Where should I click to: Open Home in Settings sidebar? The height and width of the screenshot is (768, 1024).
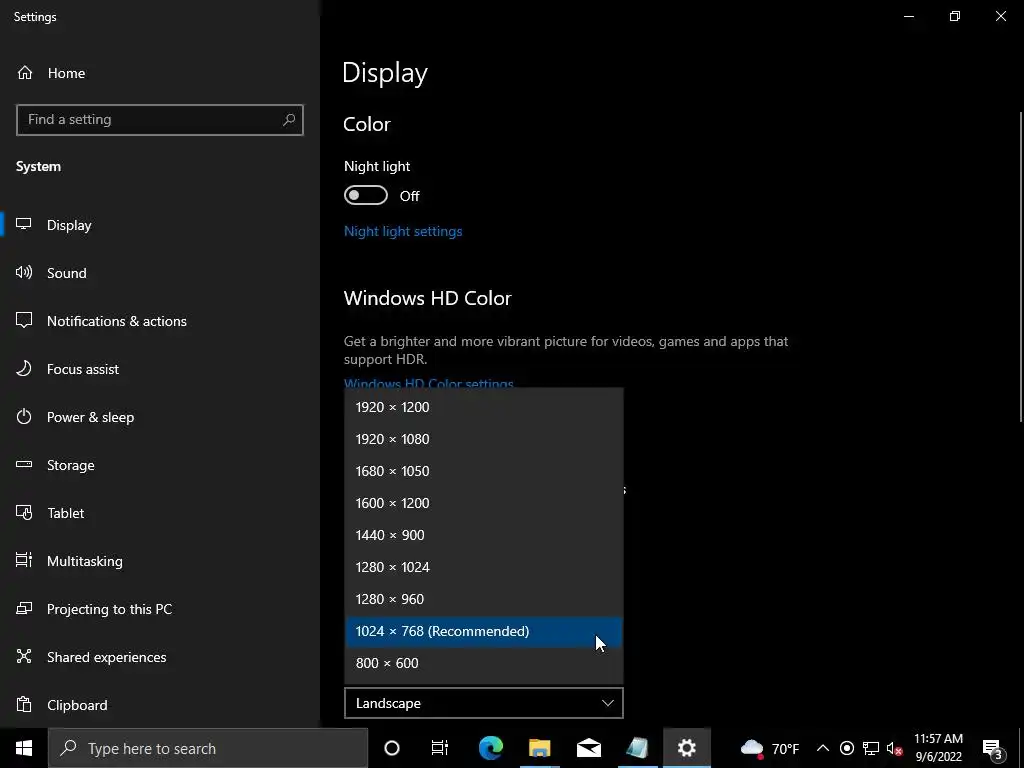(51, 73)
